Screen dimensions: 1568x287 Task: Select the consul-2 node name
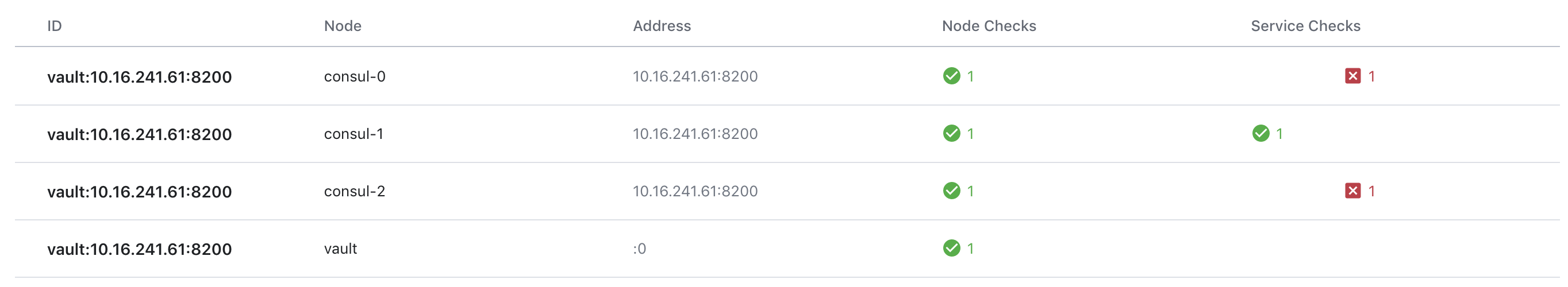click(x=354, y=192)
